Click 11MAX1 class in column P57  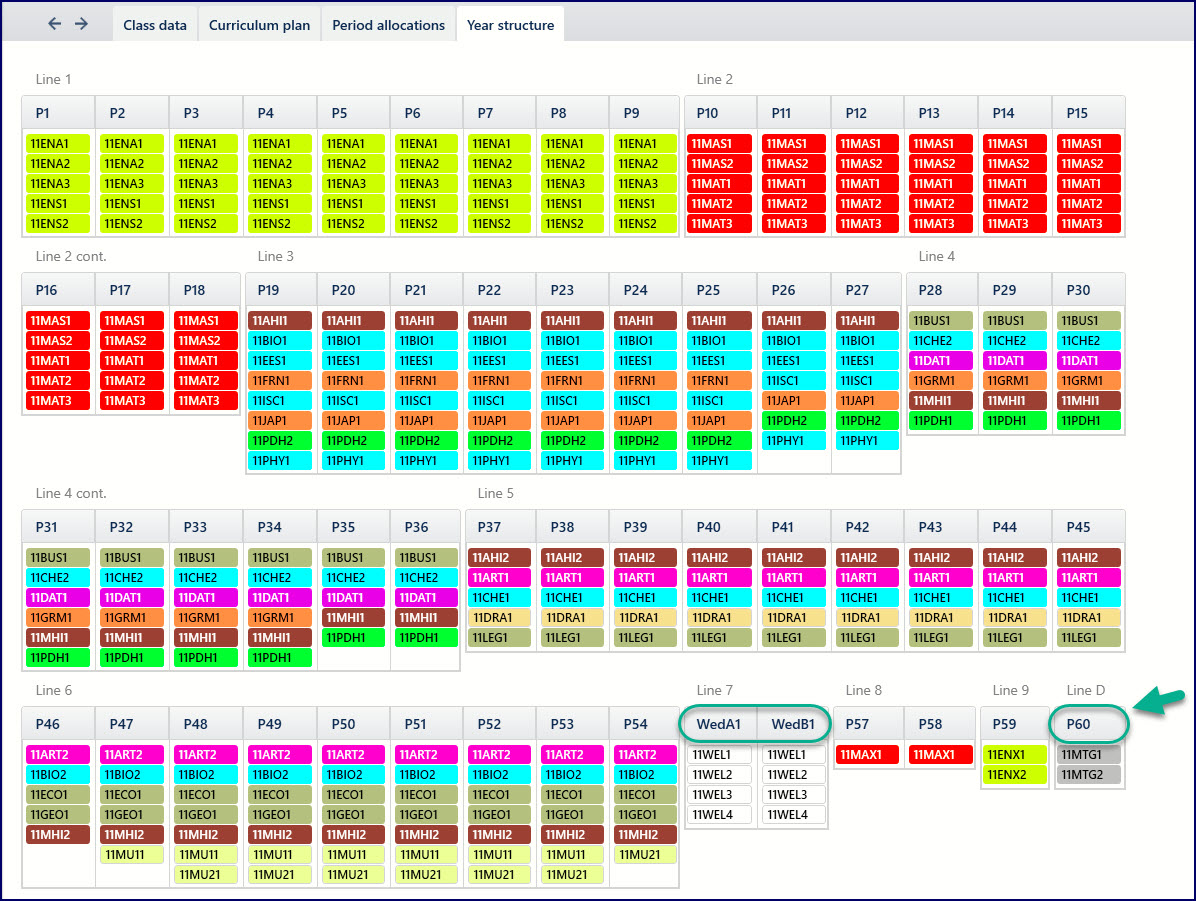[x=867, y=755]
